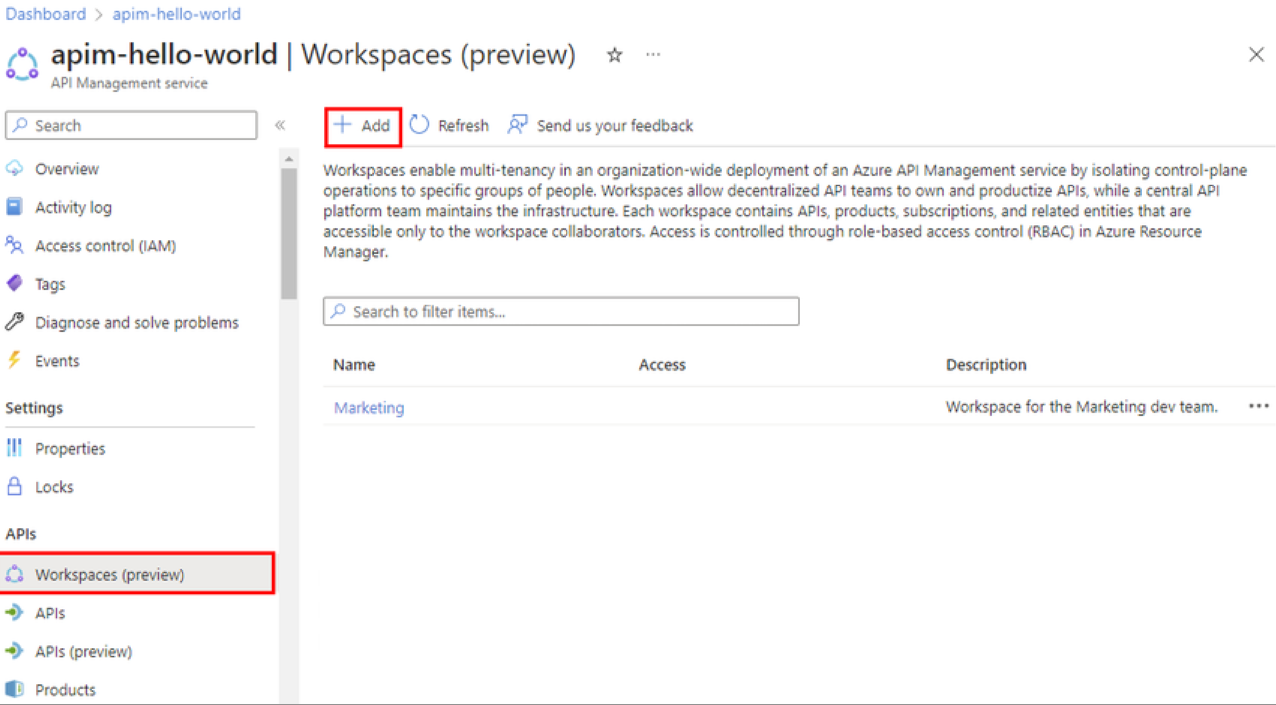The image size is (1276, 705).
Task: Click the padlock Locks icon
Action: pos(14,487)
